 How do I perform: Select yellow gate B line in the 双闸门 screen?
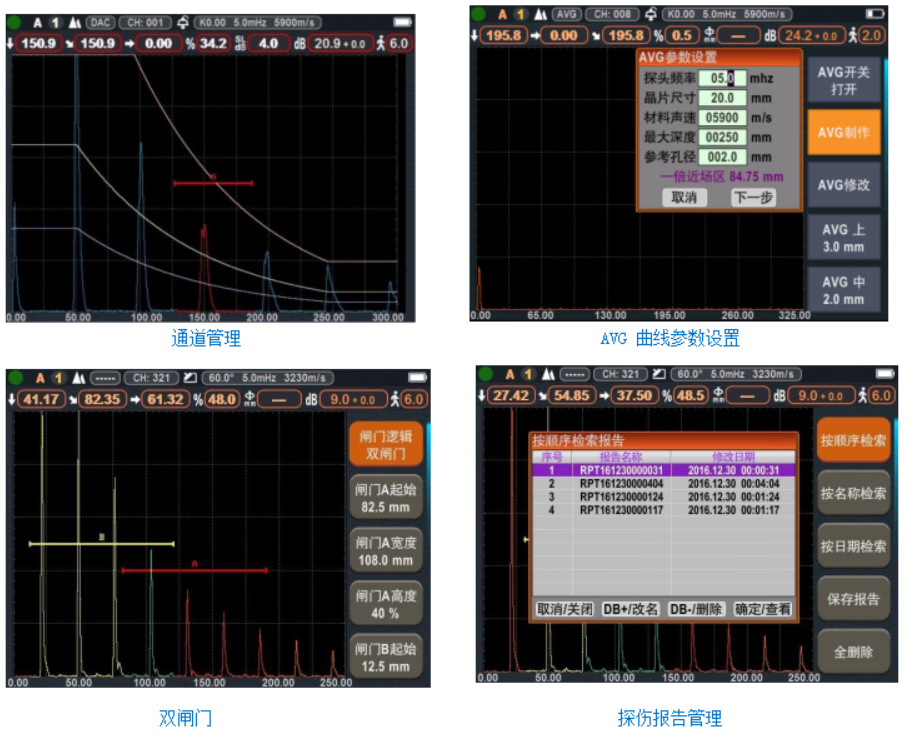point(101,544)
